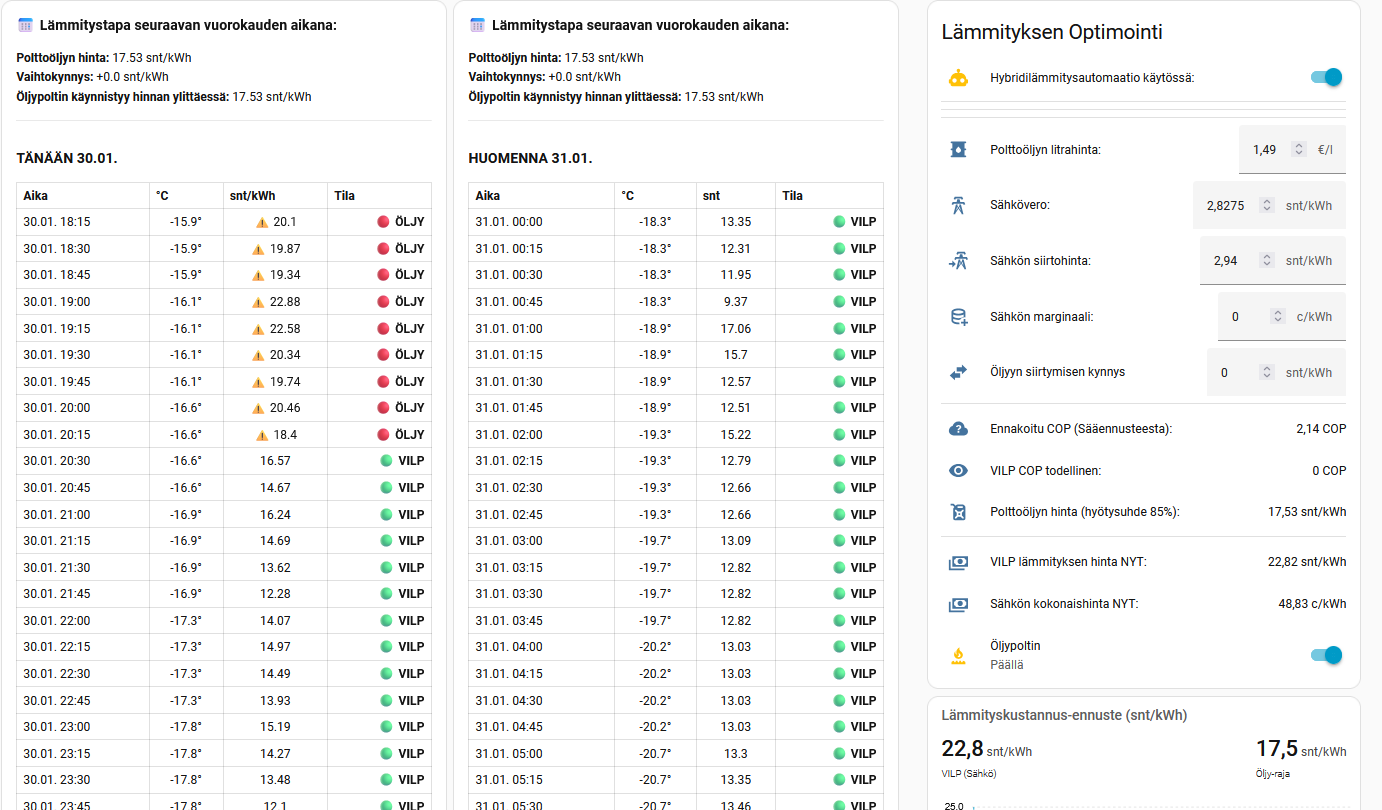Turn off the Öljypoltin switch
The height and width of the screenshot is (810, 1382).
[1325, 655]
